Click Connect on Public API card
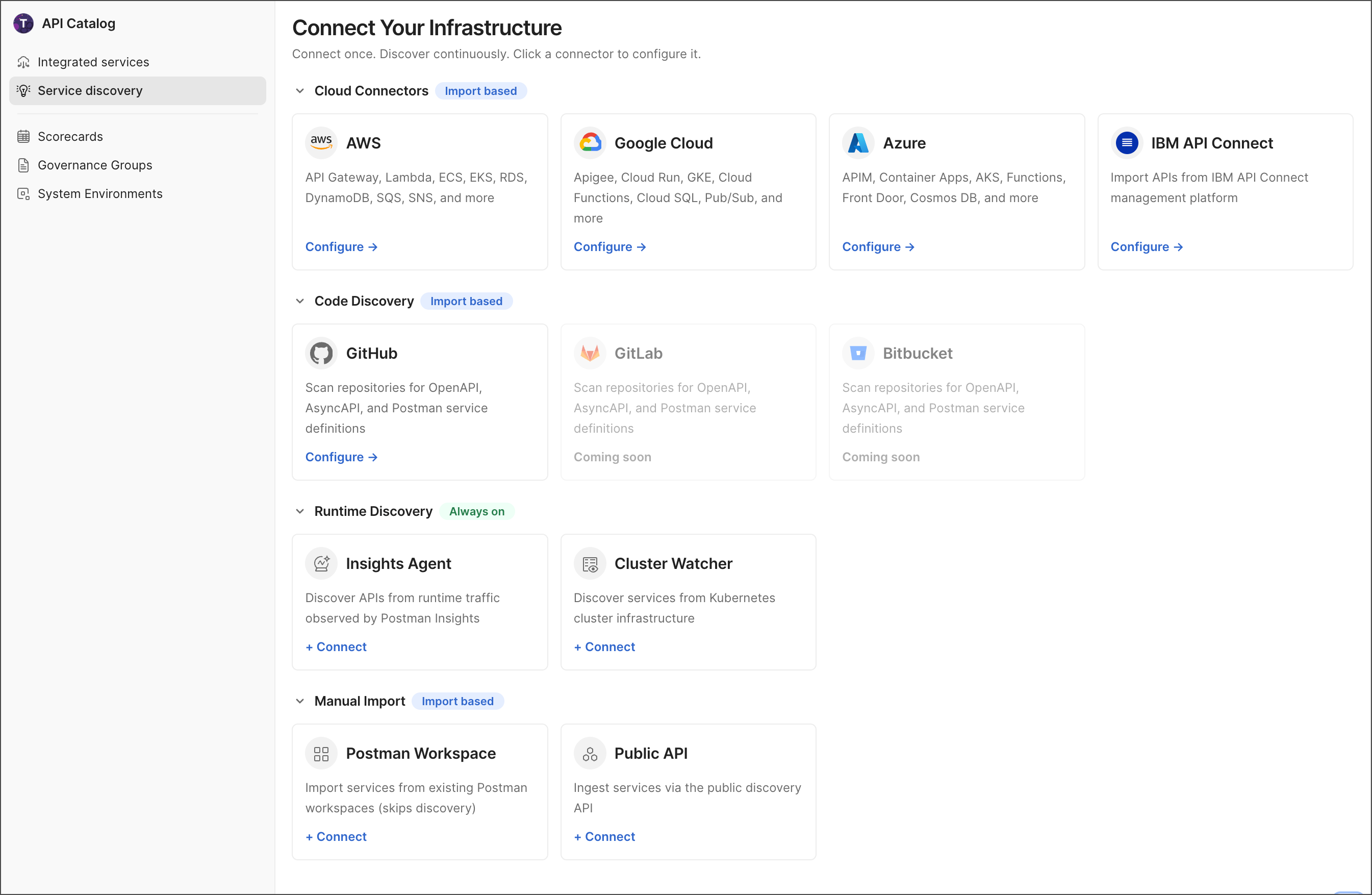1372x895 pixels. point(604,837)
